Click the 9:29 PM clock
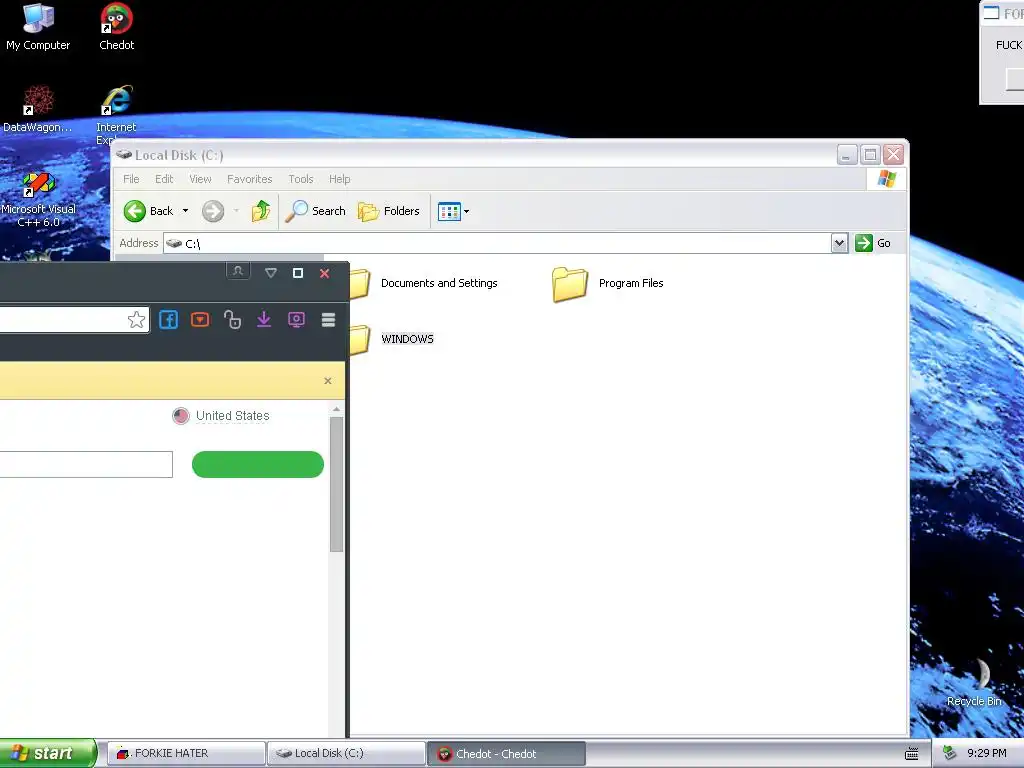 [987, 753]
